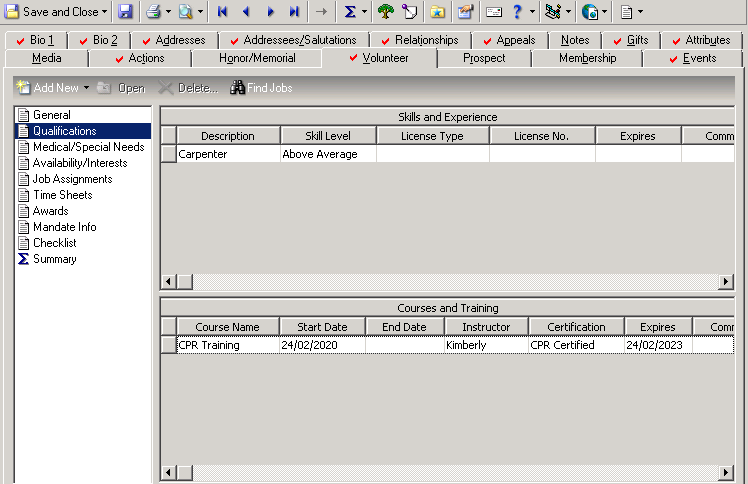
Task: Go to the first record arrow
Action: tap(222, 11)
